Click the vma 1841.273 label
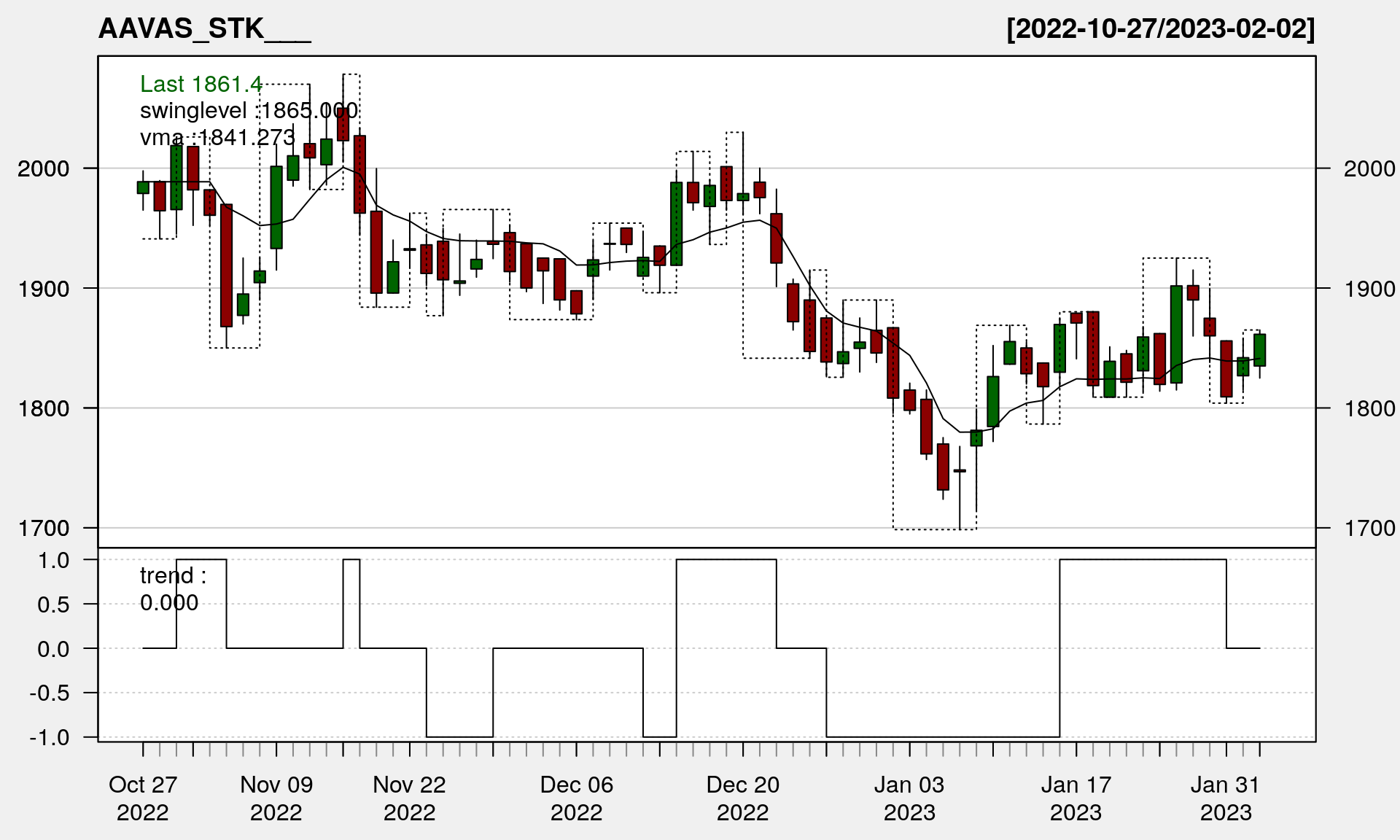This screenshot has width=1400, height=840. (x=217, y=137)
